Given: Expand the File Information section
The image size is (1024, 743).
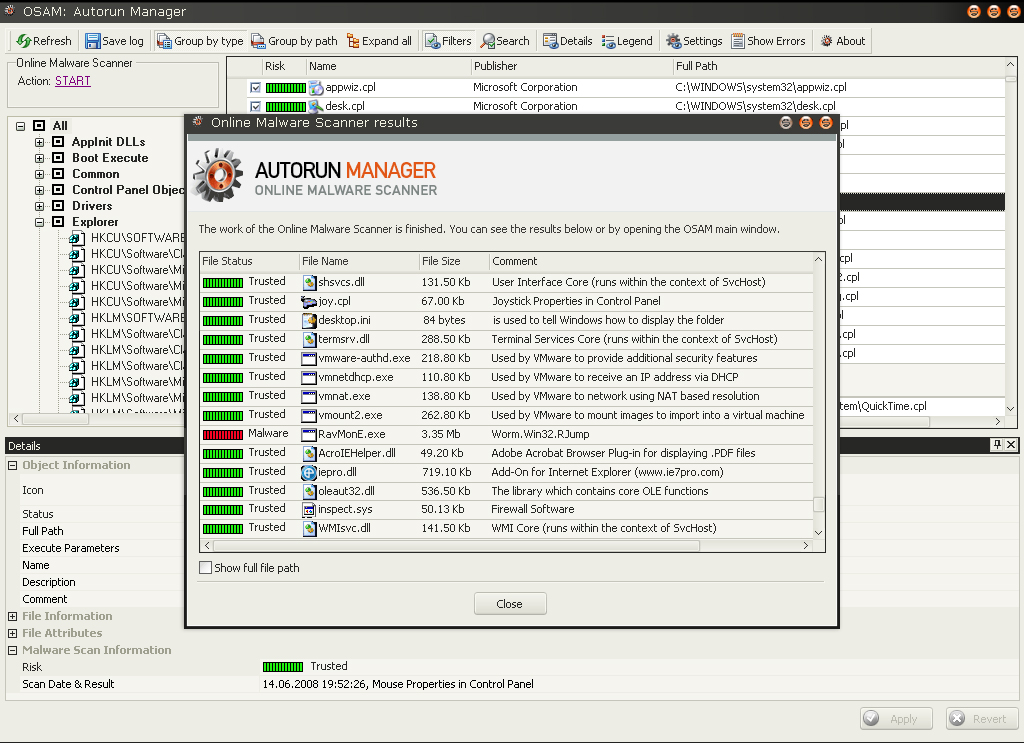Looking at the screenshot, I should (x=12, y=616).
